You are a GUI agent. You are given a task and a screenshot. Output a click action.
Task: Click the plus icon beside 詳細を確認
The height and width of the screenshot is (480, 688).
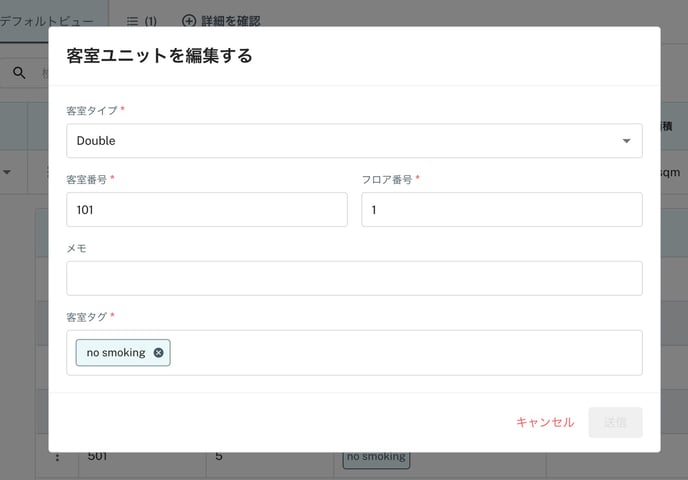point(189,20)
